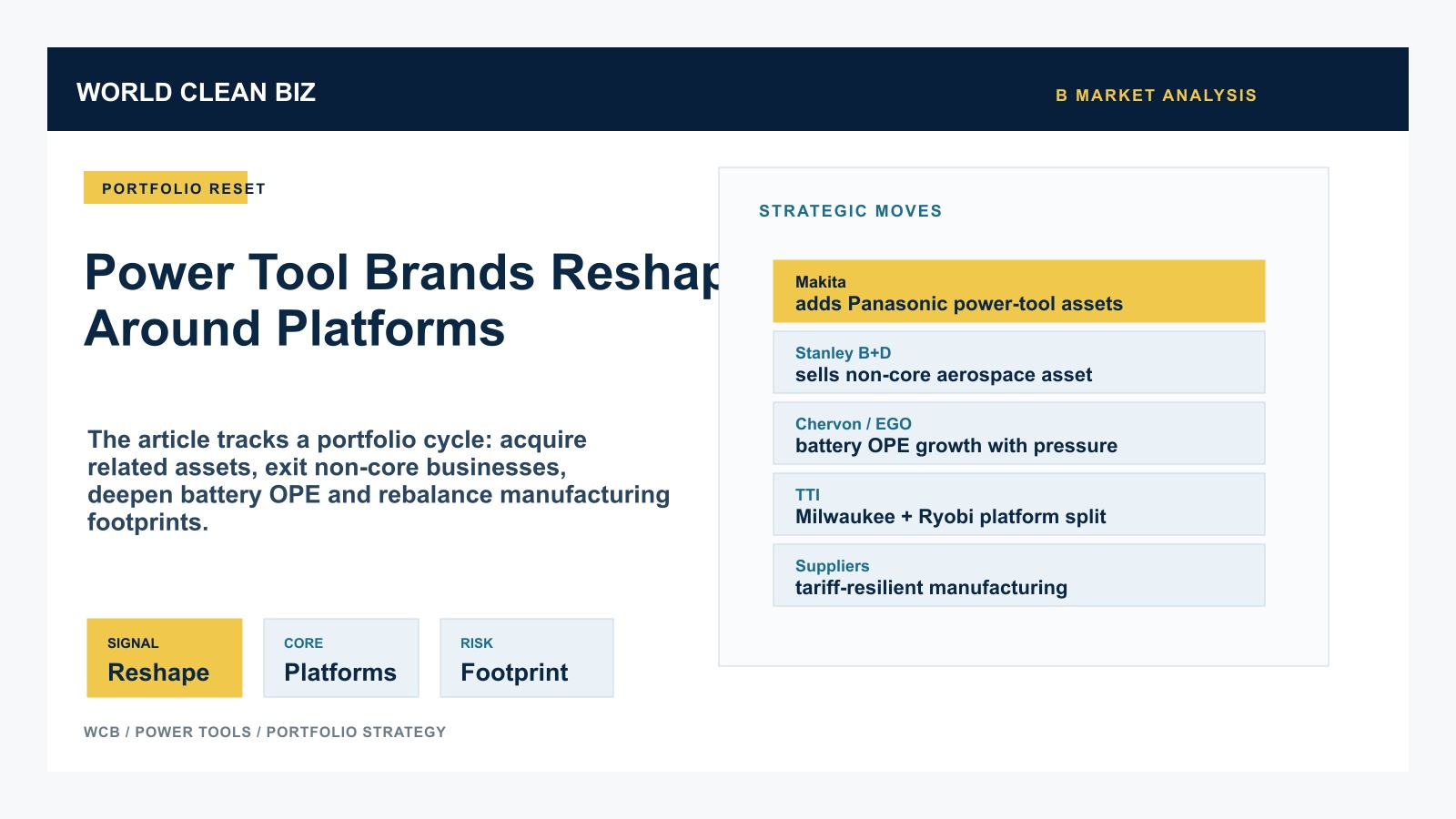Select the CORE Platforms card
The image size is (1456, 819).
click(x=341, y=658)
